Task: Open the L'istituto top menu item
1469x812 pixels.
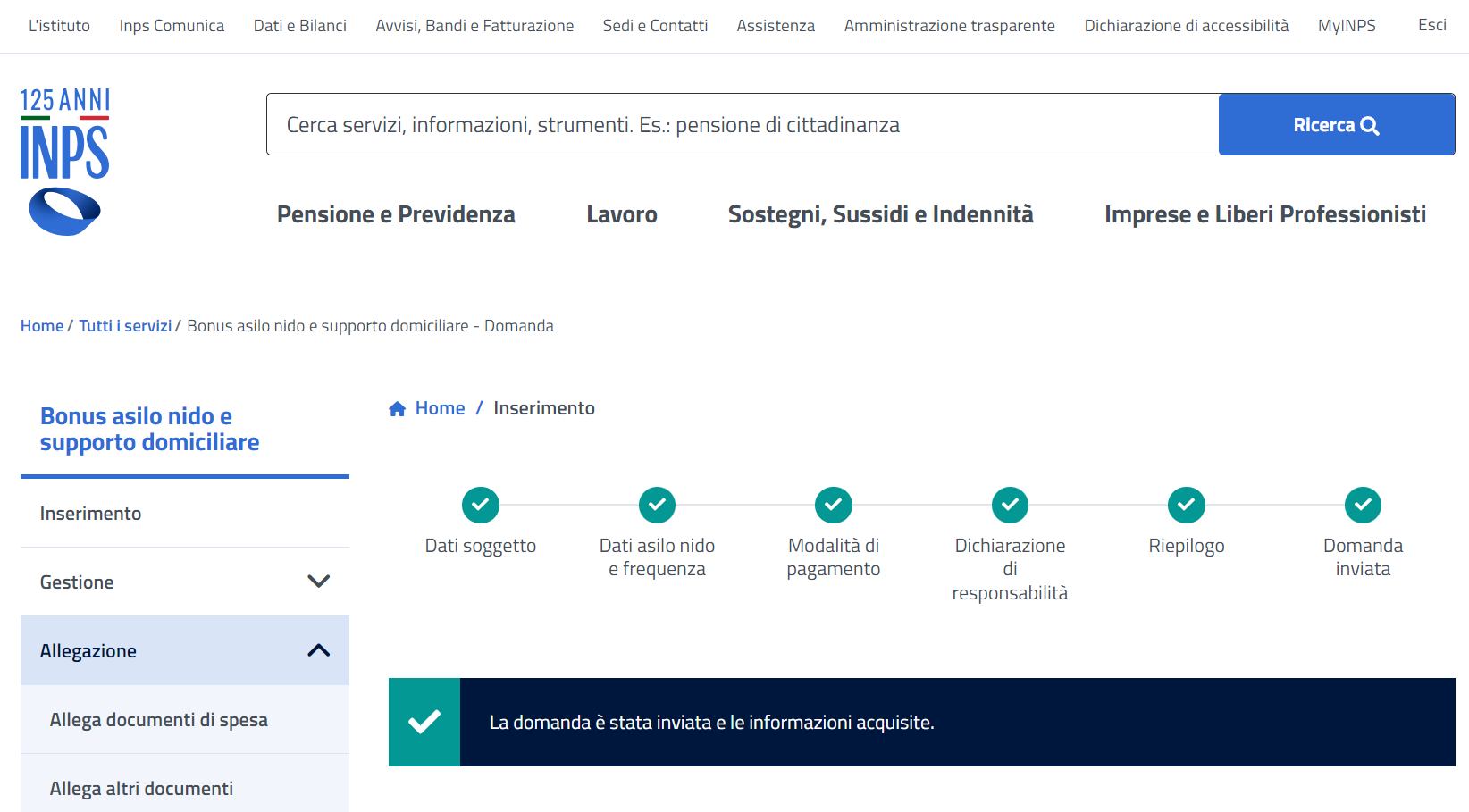Action: pos(59,26)
